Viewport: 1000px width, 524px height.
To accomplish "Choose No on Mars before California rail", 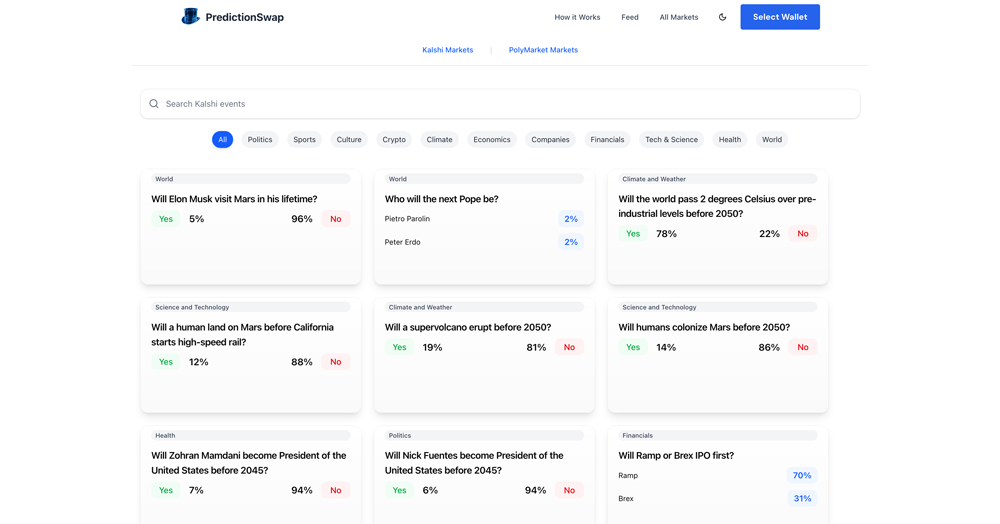I will (335, 361).
